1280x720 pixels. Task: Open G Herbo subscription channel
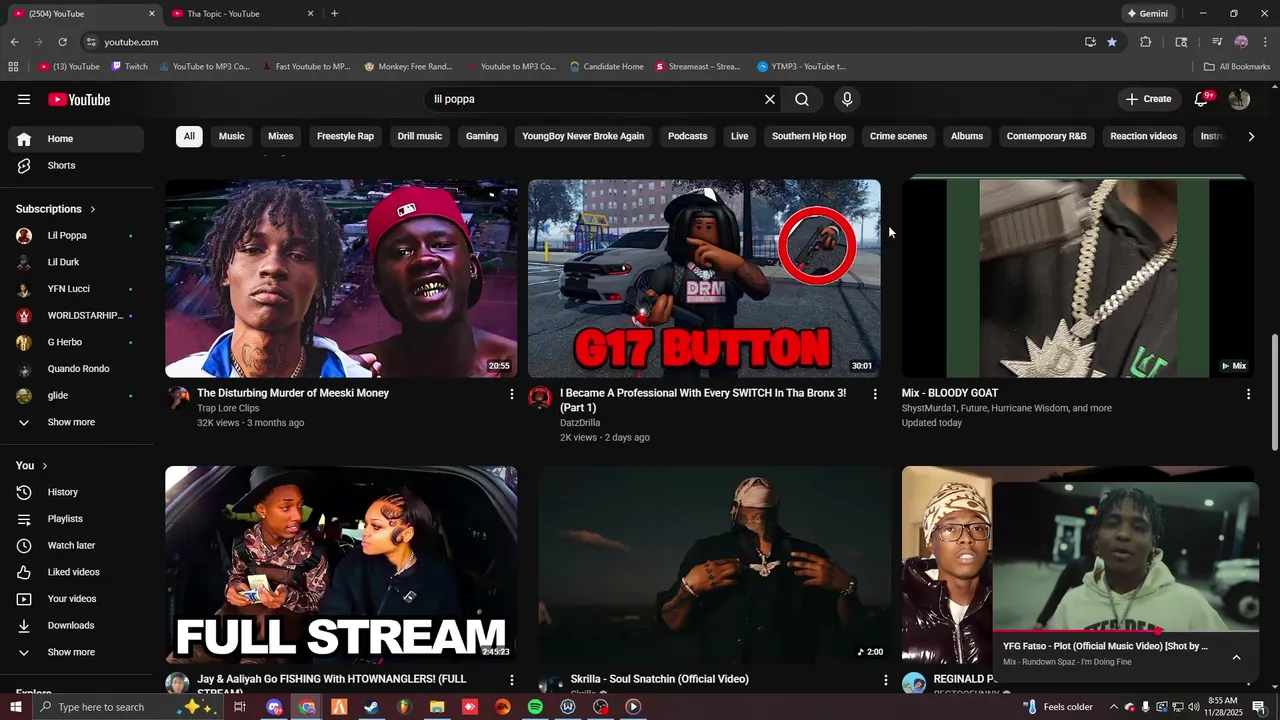pos(76,342)
